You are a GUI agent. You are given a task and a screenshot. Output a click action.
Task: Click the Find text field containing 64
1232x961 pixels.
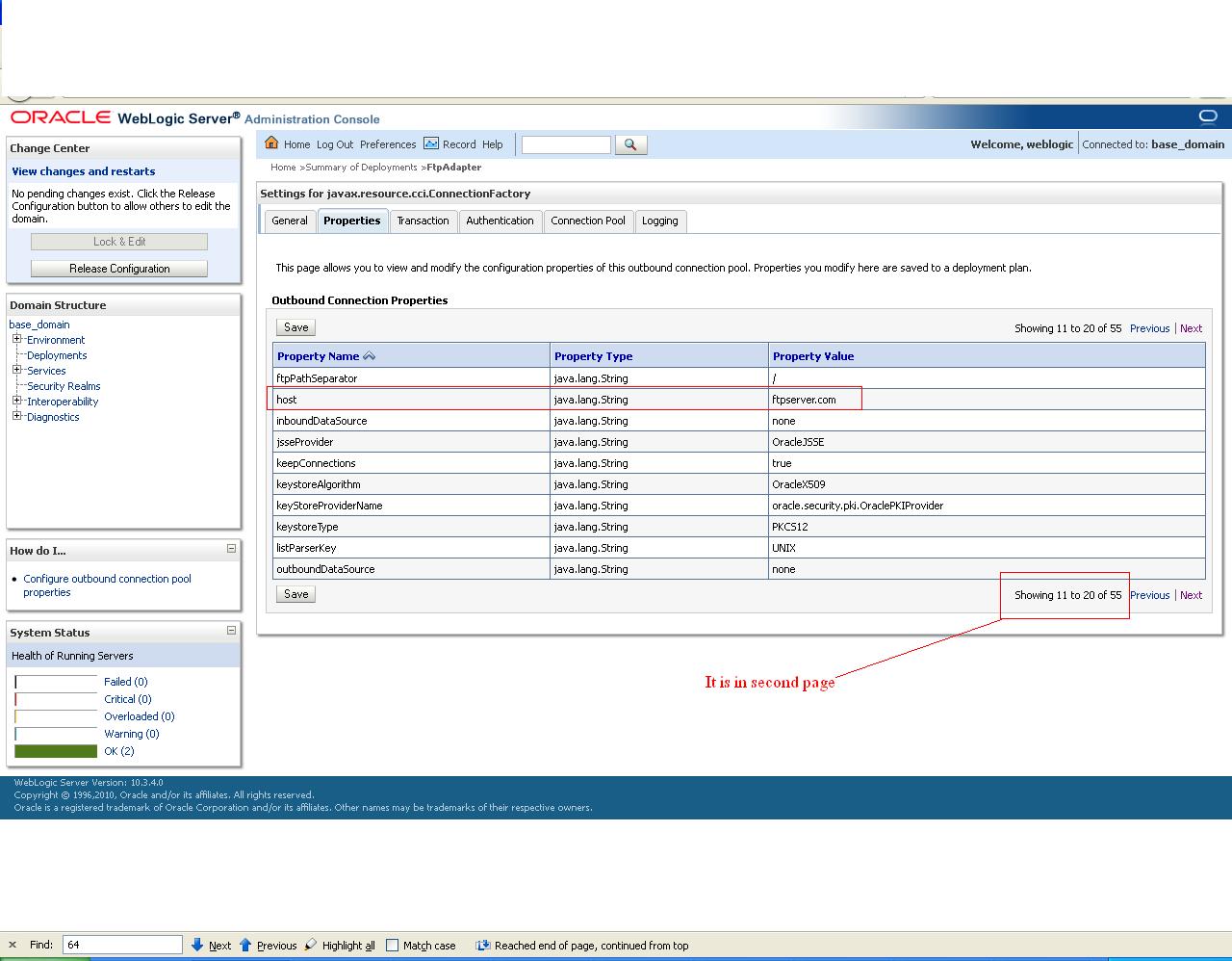(122, 945)
